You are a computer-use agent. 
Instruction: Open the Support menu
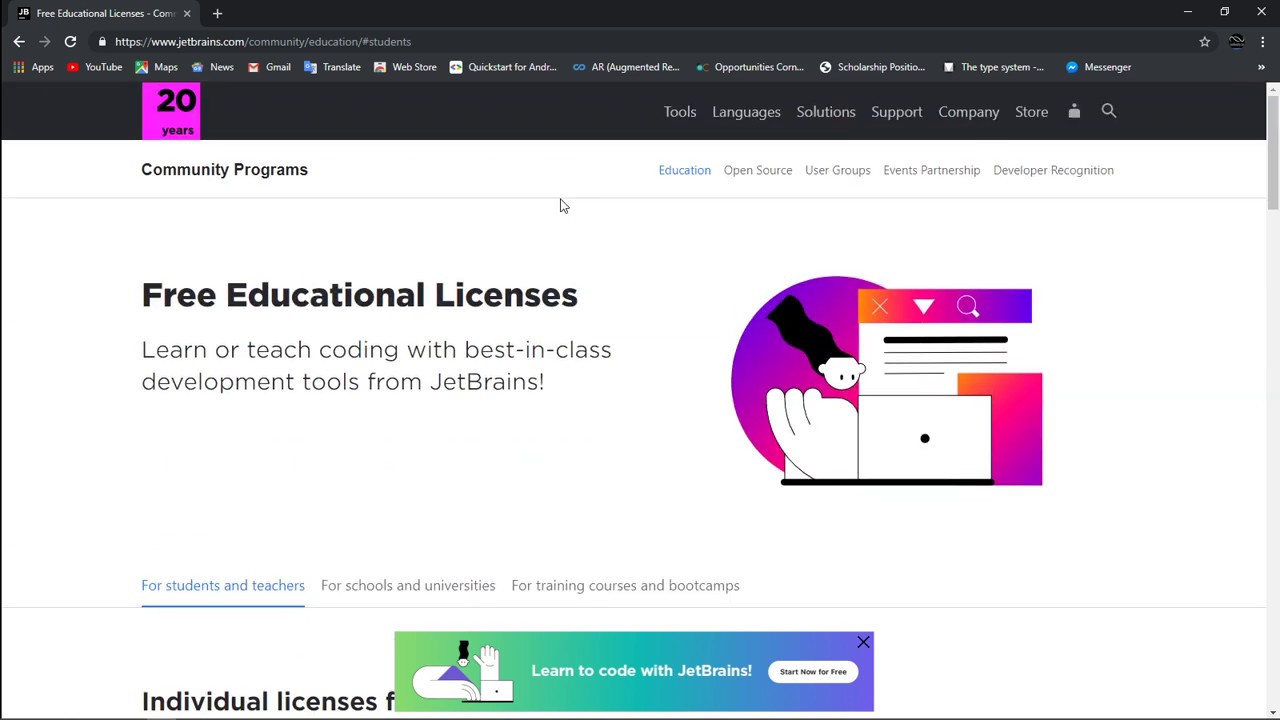tap(896, 112)
